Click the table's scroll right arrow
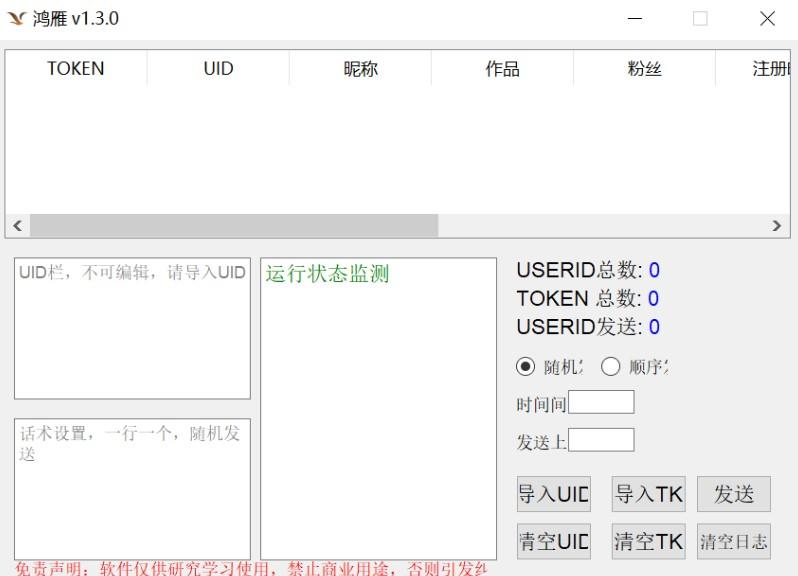The image size is (798, 576). [777, 226]
